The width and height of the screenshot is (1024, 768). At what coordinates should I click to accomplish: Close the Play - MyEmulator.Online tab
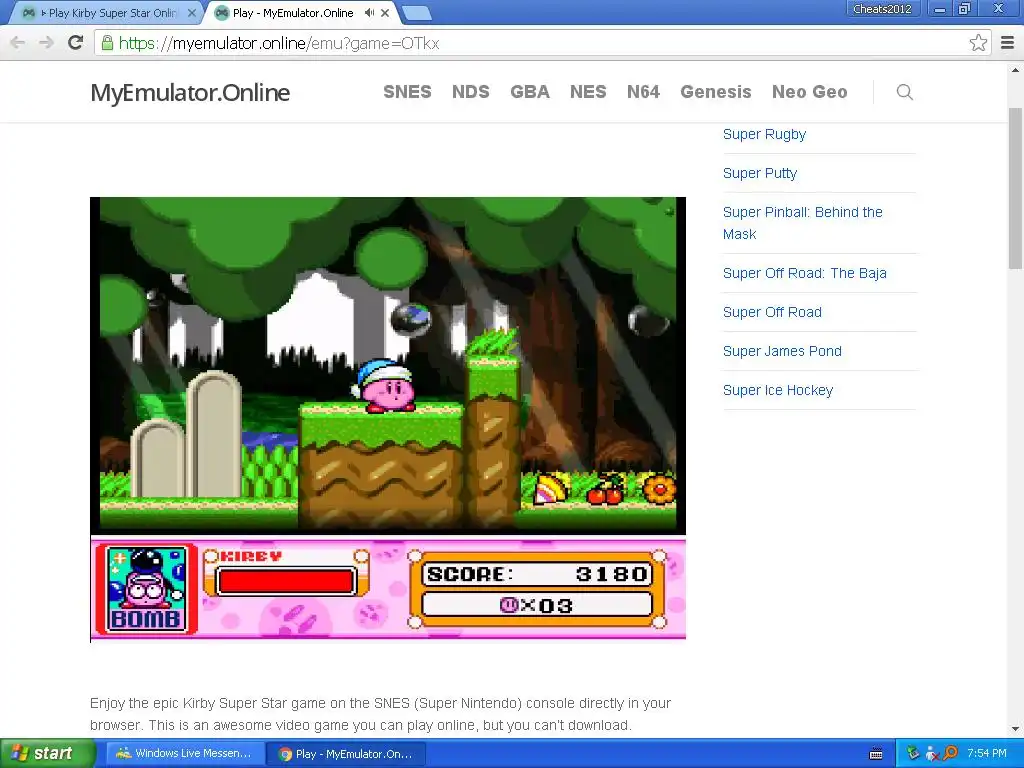click(385, 12)
